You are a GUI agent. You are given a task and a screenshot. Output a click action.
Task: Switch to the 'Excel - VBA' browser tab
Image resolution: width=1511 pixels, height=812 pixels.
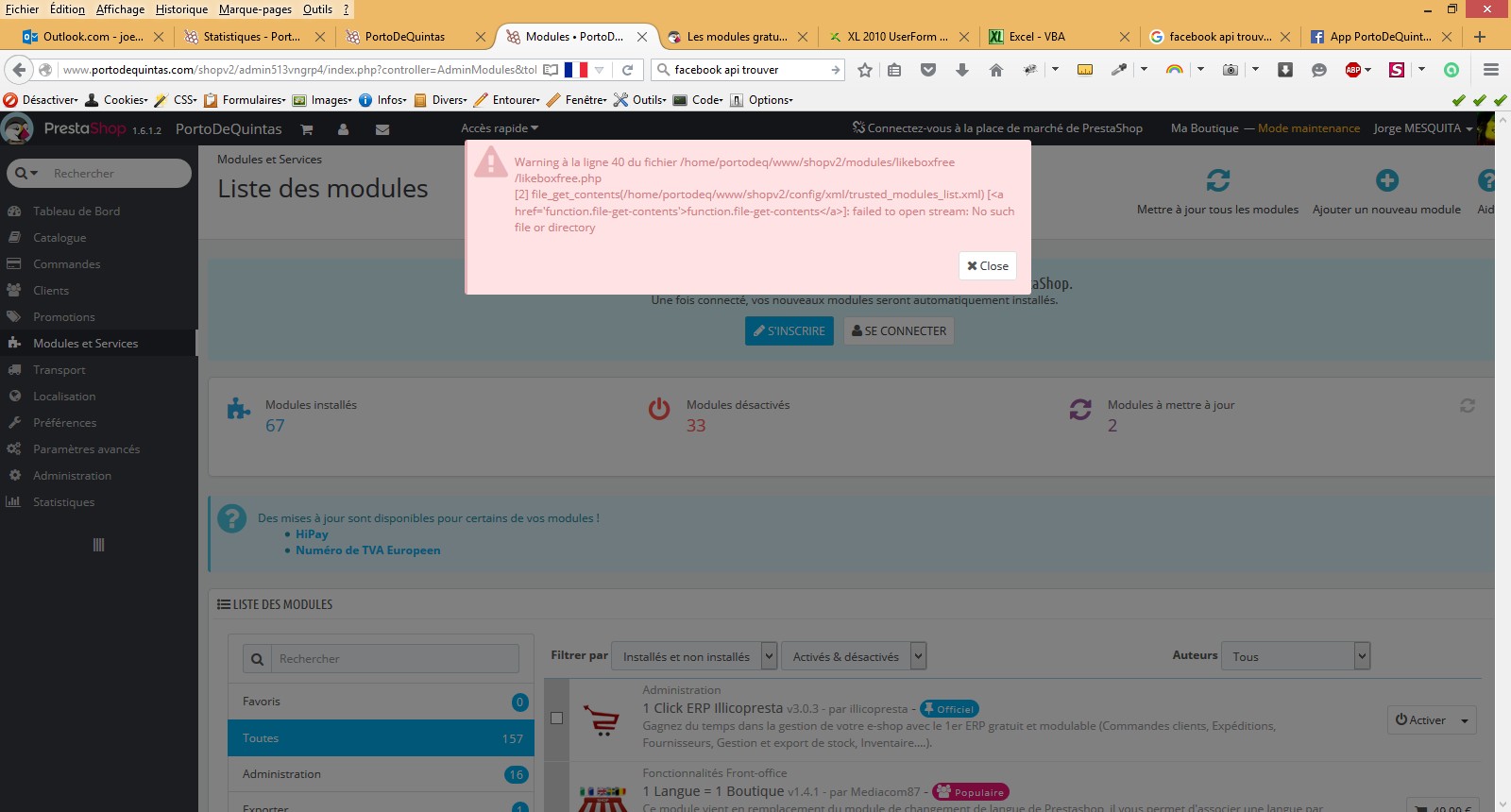click(x=1058, y=37)
